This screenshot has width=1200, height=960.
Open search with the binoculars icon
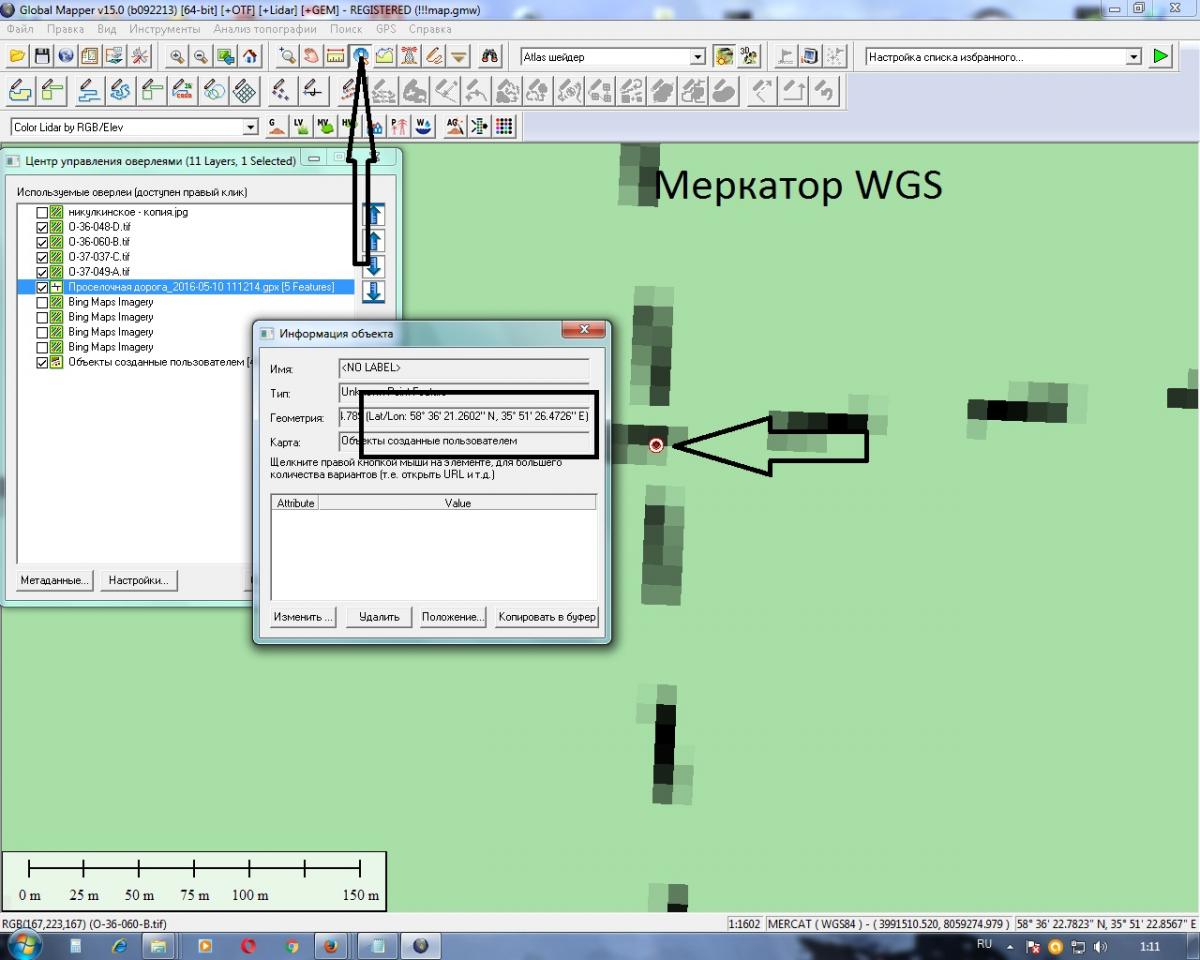[x=490, y=57]
